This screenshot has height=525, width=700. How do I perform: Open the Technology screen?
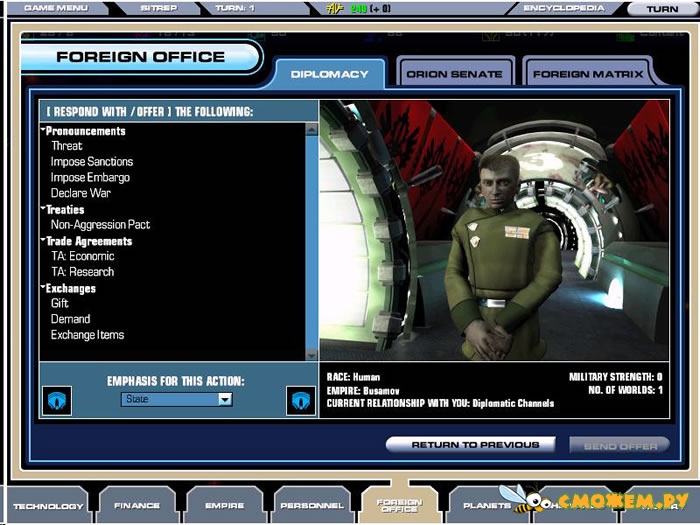coord(48,506)
